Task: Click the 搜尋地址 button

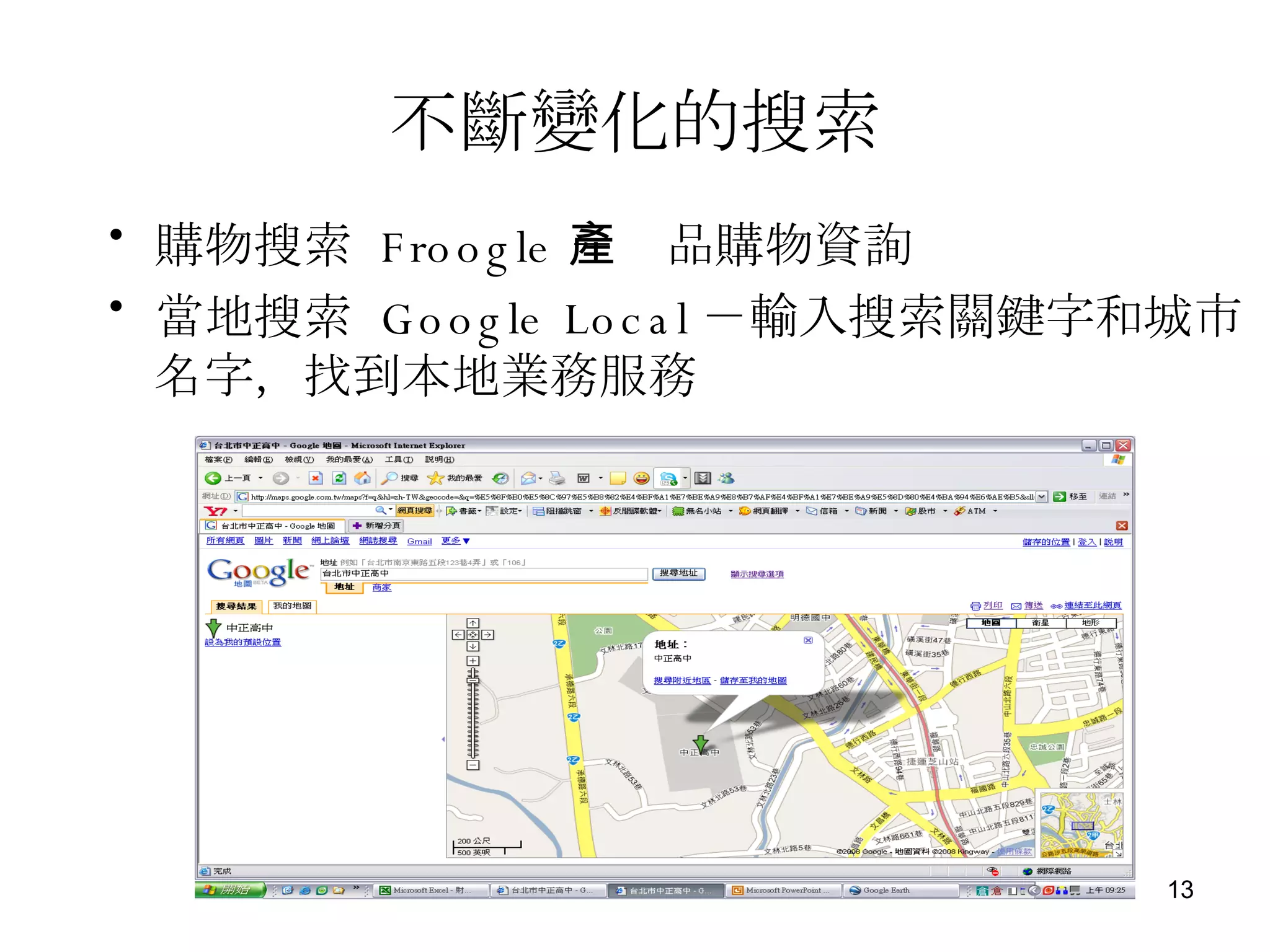Action: coord(678,573)
